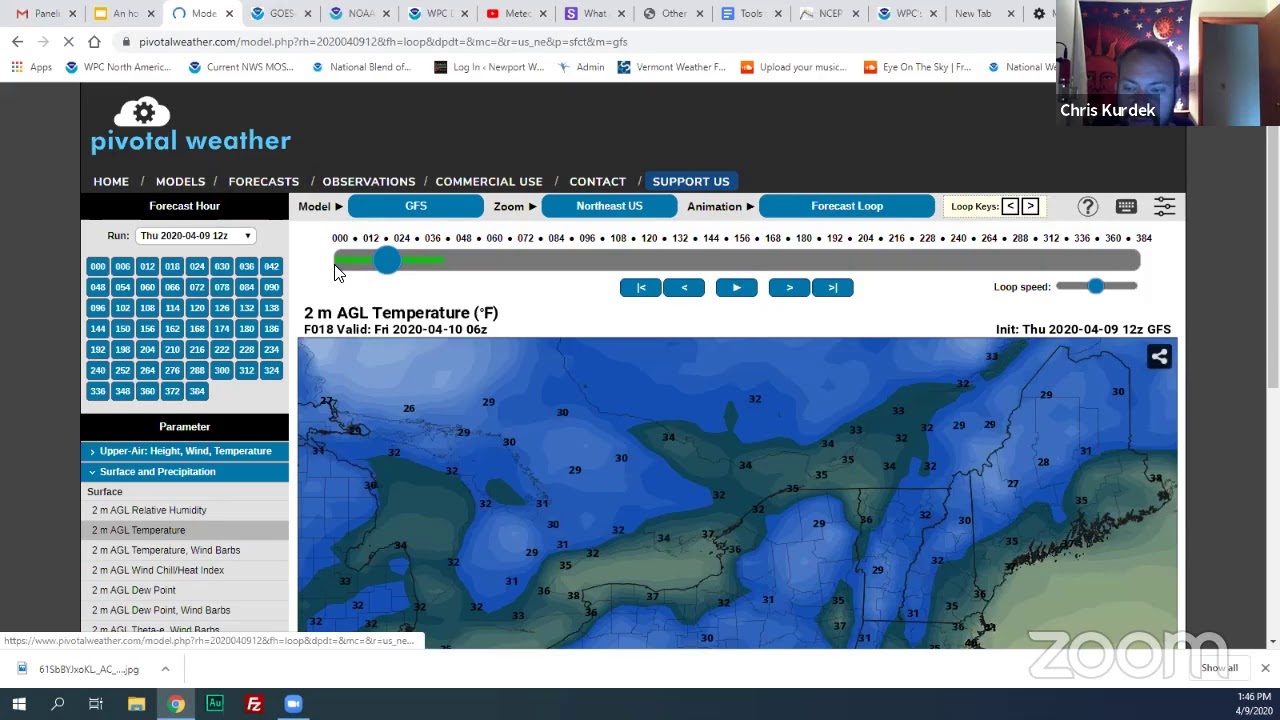
Task: Select 2 m AGL Wind Chill/Heat Index
Action: click(x=158, y=570)
